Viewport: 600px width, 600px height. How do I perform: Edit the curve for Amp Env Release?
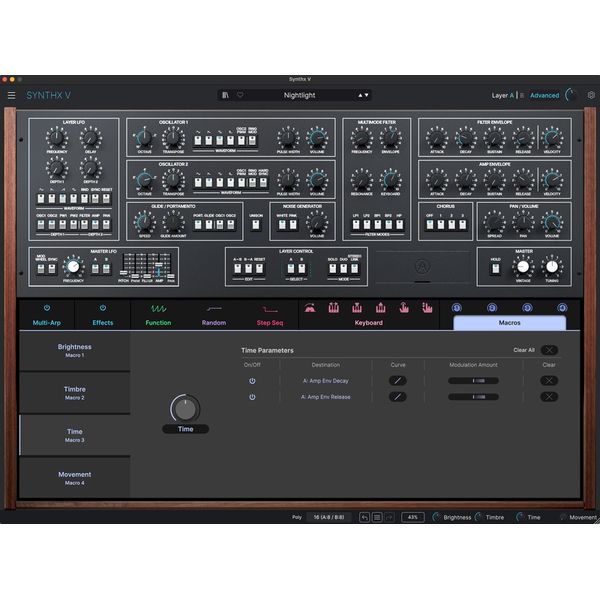pyautogui.click(x=398, y=397)
